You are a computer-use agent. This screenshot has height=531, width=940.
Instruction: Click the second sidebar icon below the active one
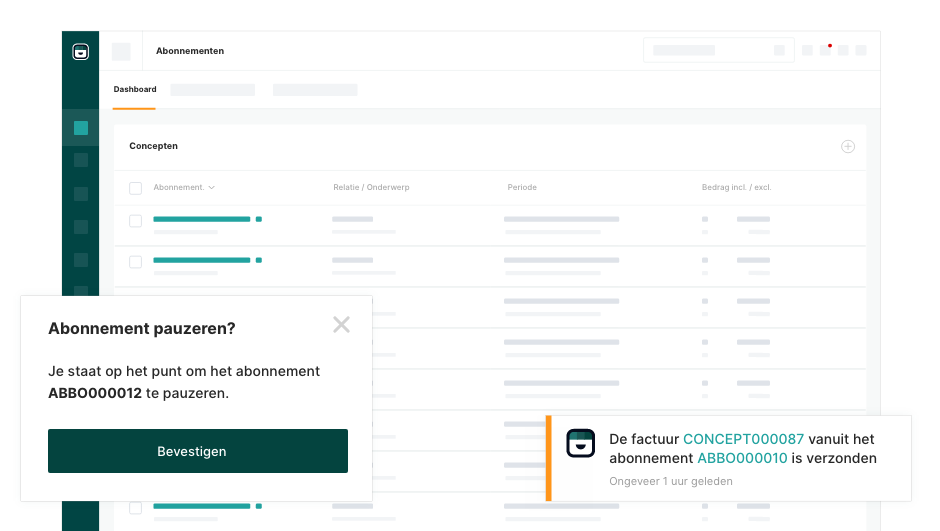pos(81,194)
